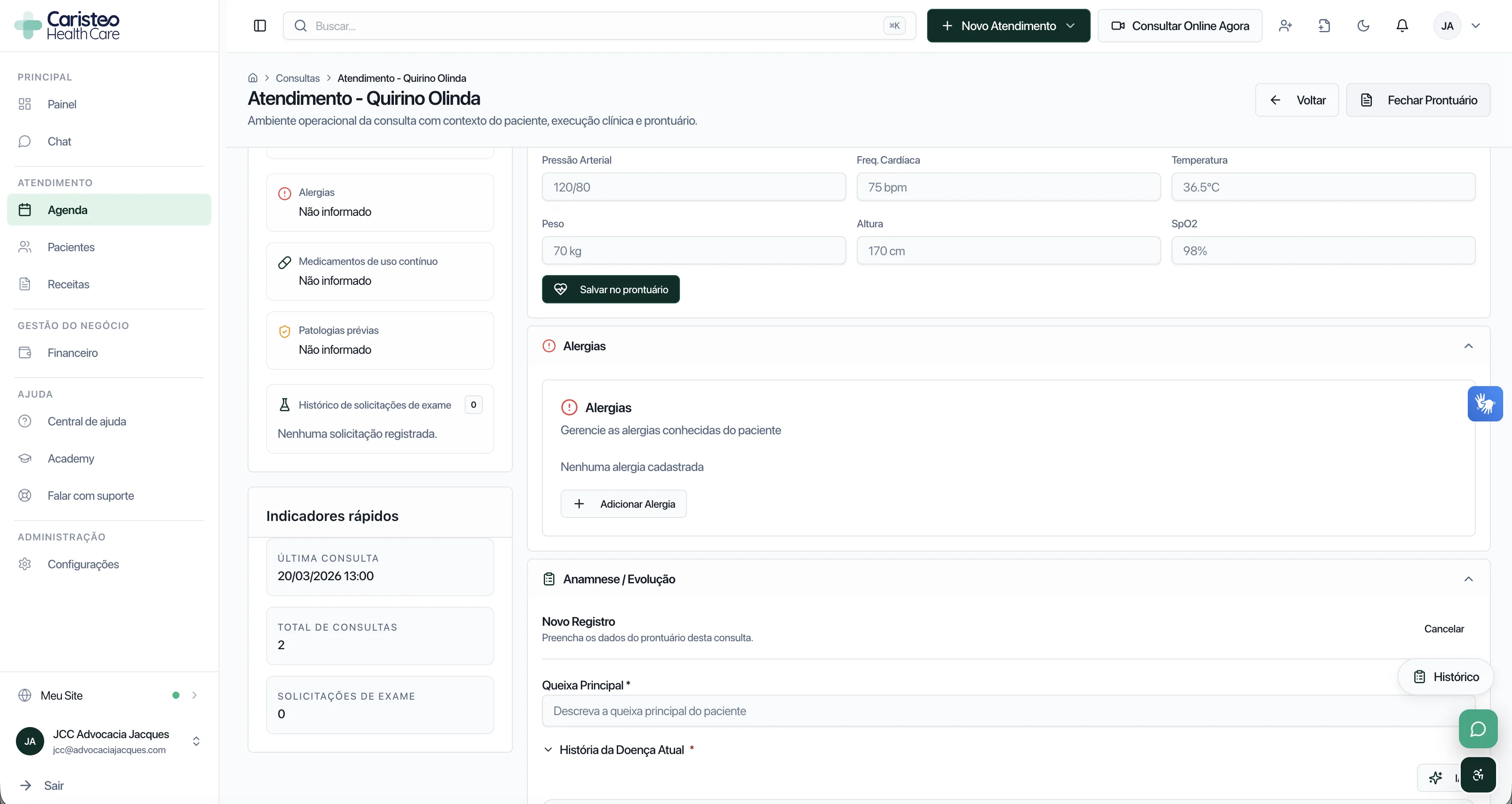
Task: Open the green chat bubble widget
Action: 1478,729
